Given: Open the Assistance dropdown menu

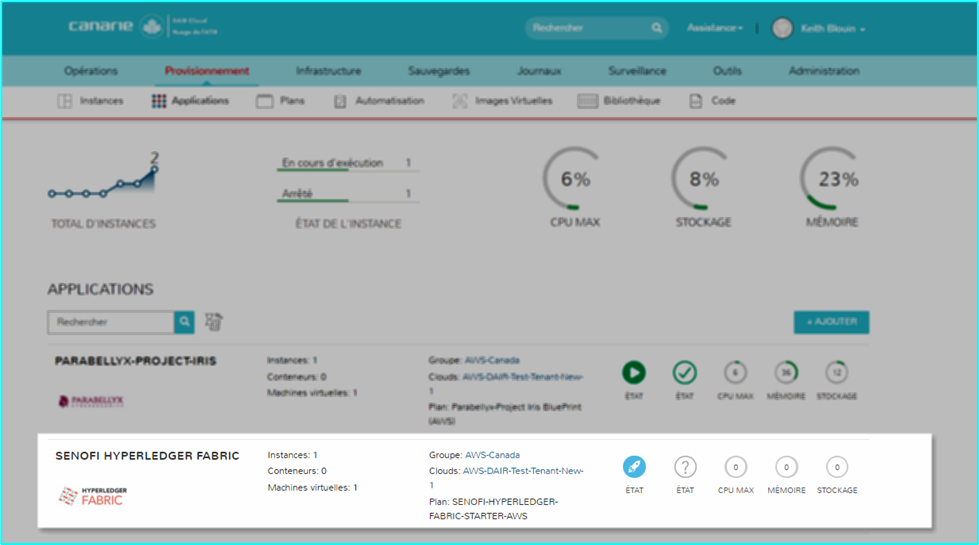Looking at the screenshot, I should [x=714, y=28].
